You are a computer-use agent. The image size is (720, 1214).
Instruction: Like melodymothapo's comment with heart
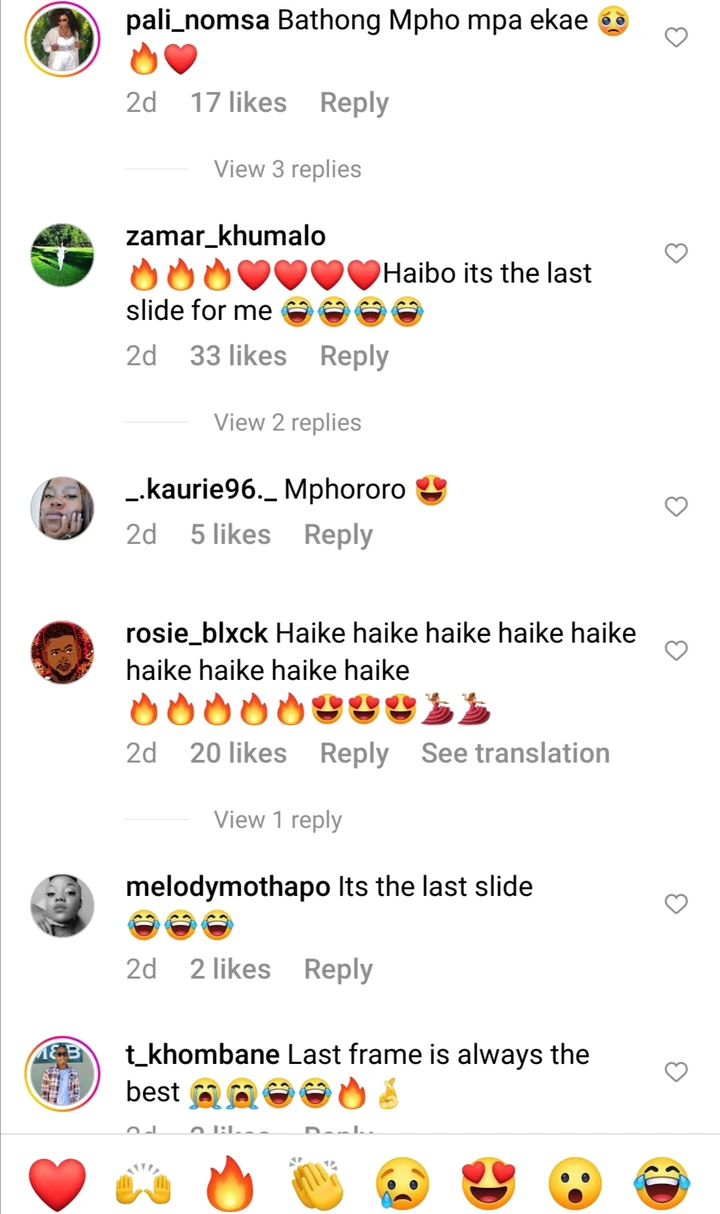[677, 903]
